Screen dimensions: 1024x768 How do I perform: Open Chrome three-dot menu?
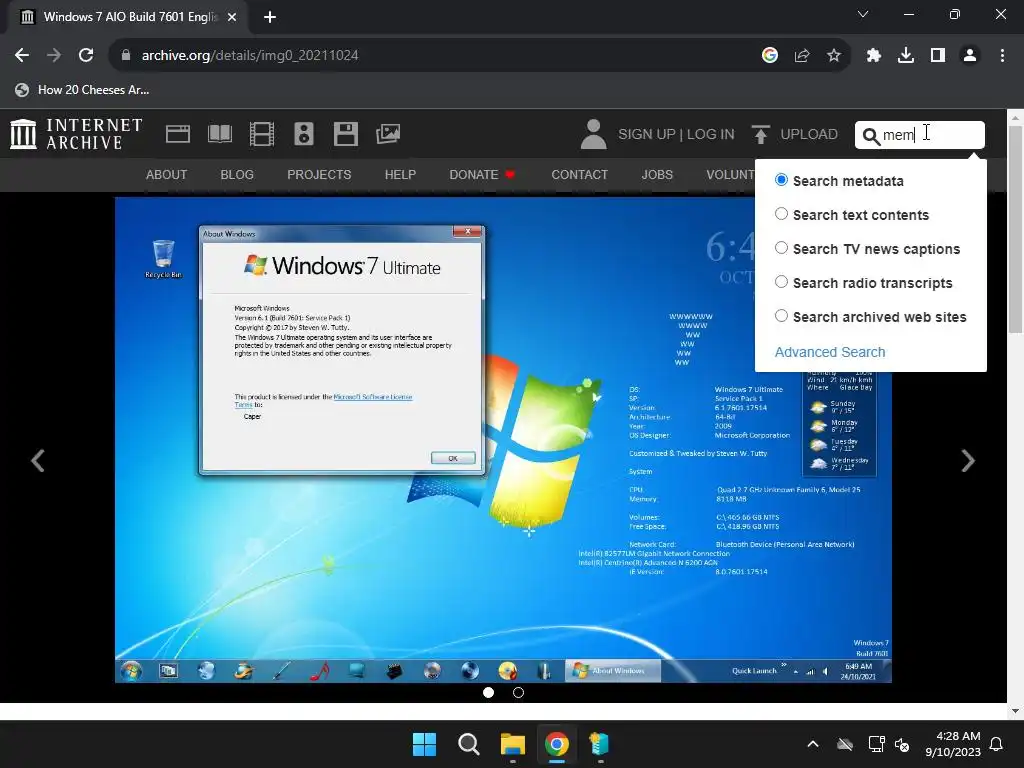point(1002,56)
